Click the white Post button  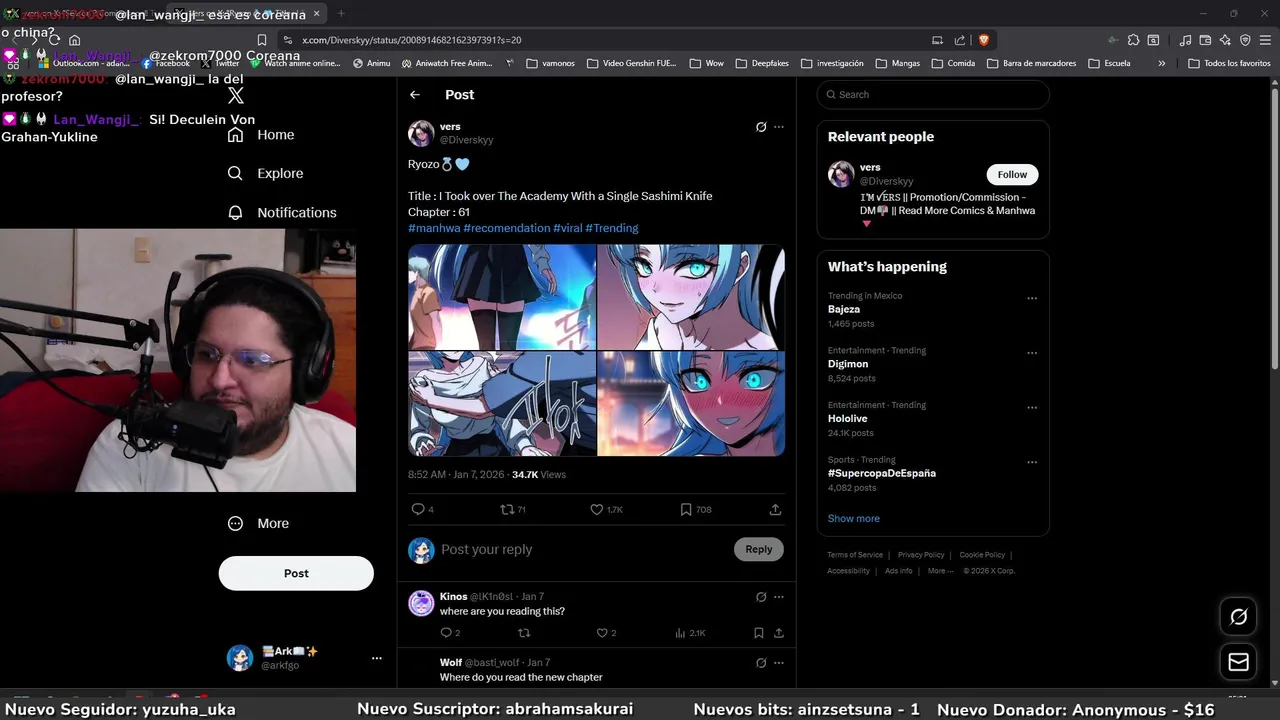tap(296, 573)
